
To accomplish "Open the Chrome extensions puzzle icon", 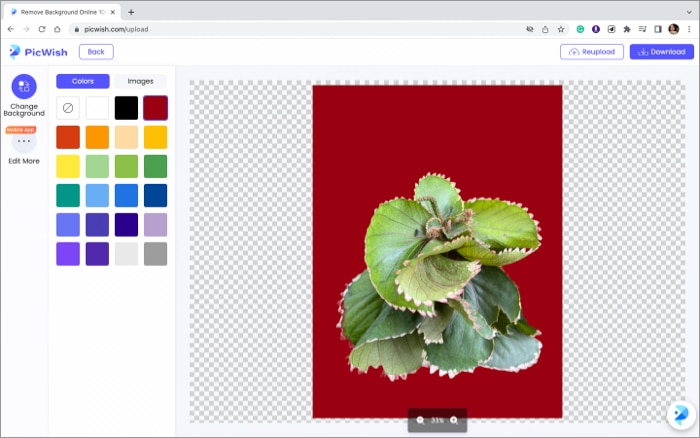I will [x=627, y=29].
